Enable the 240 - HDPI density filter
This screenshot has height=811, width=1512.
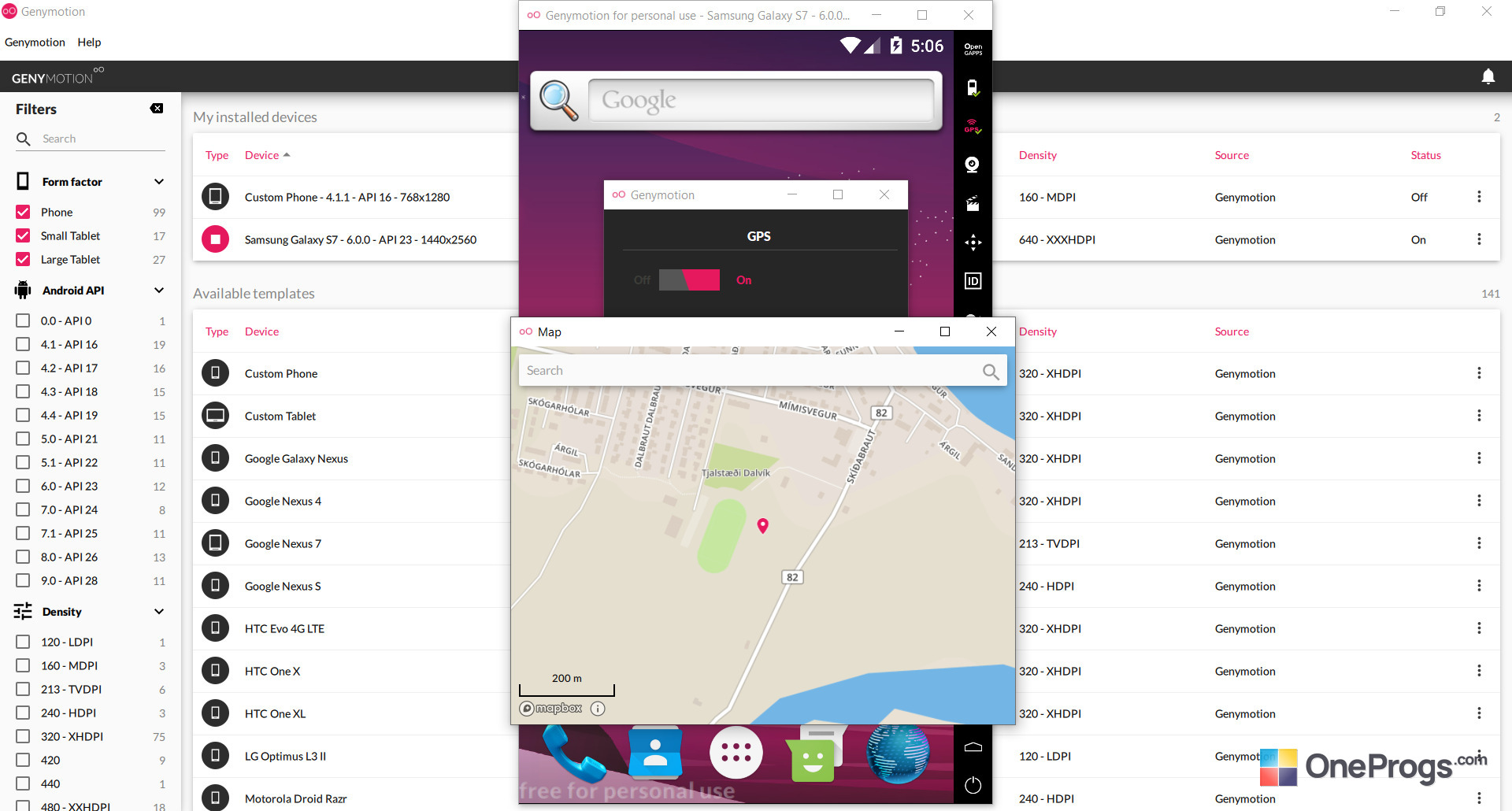(x=23, y=713)
